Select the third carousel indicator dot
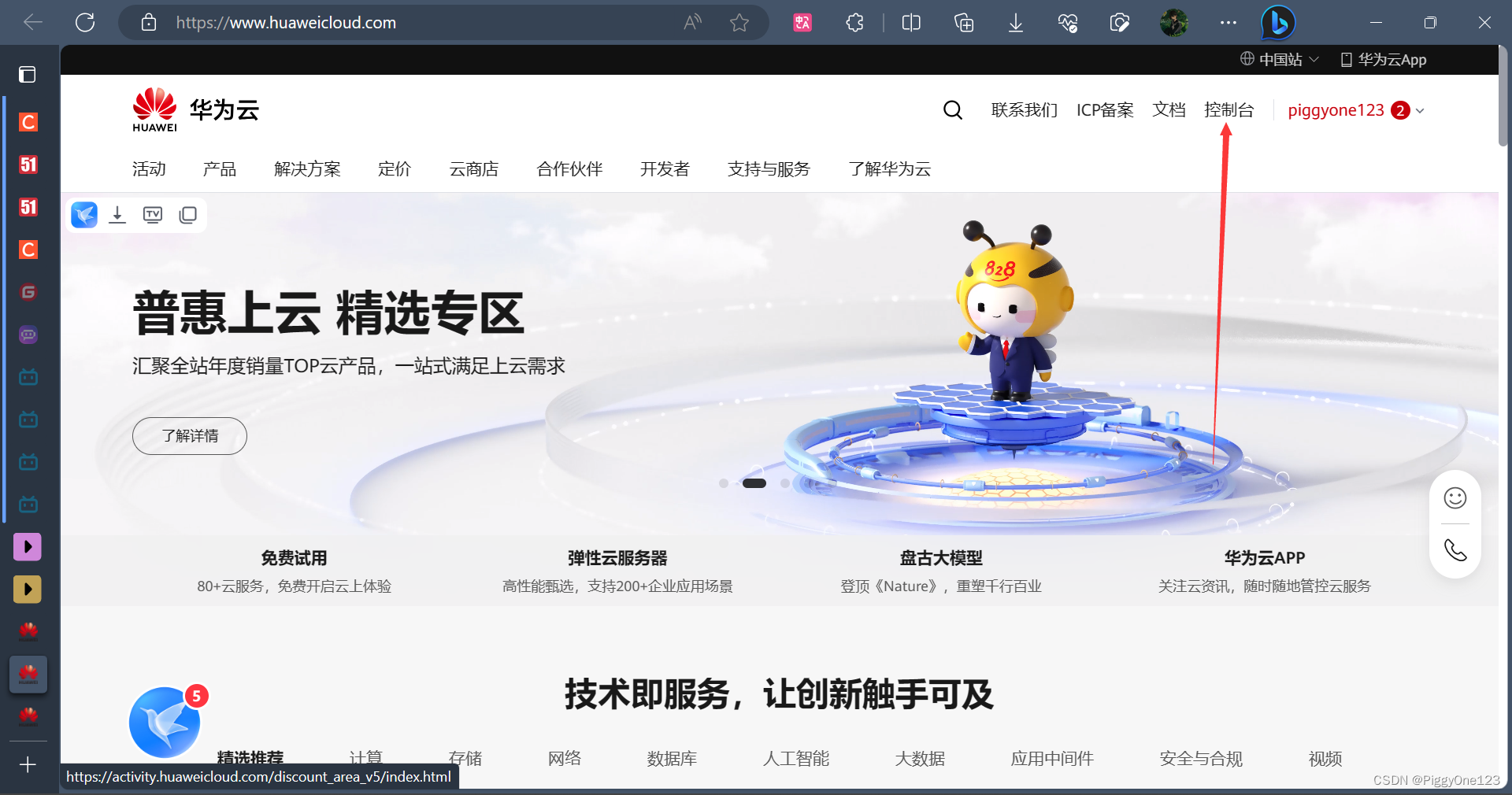Viewport: 1512px width, 795px height. (x=785, y=483)
